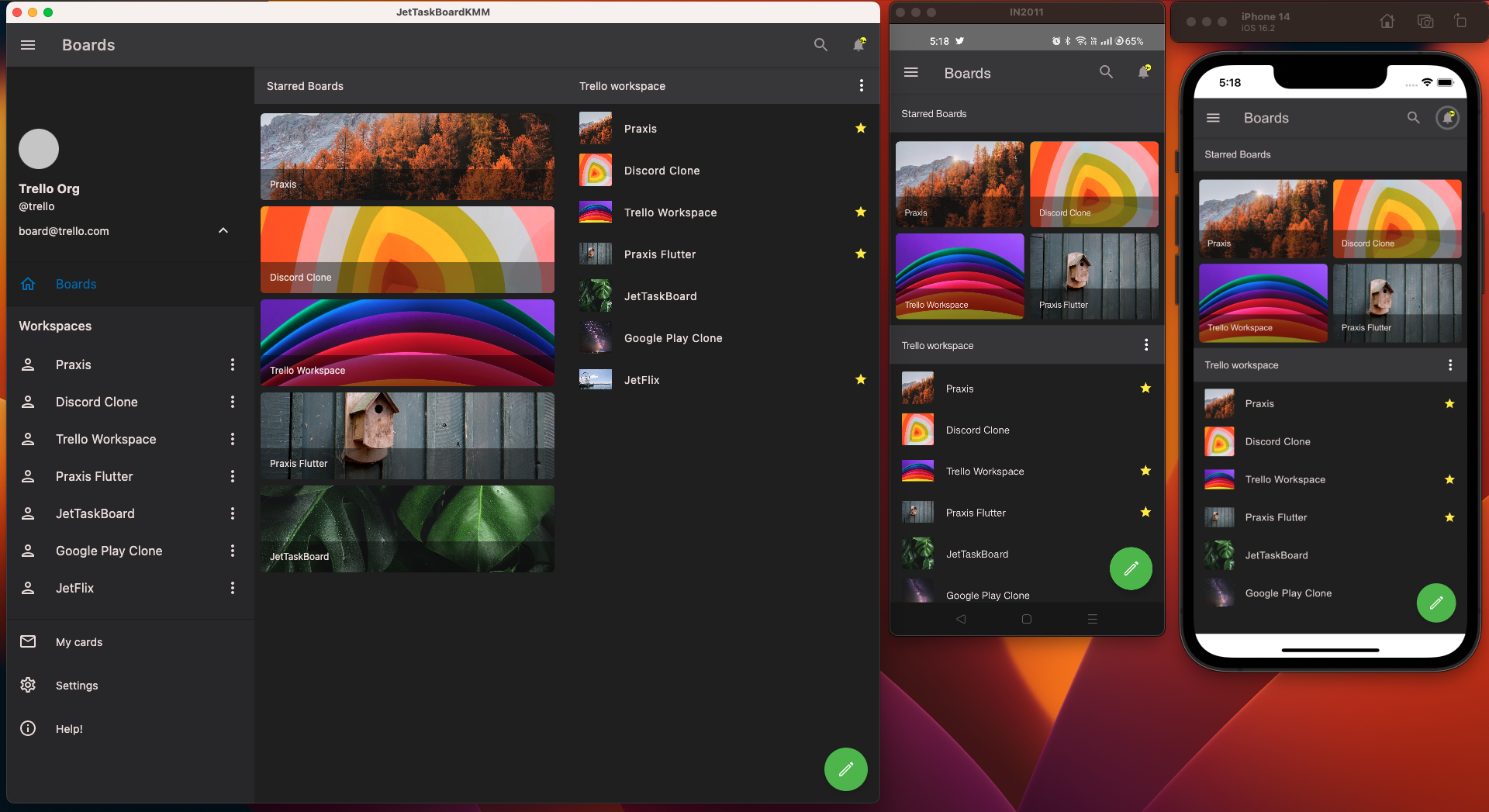The image size is (1489, 812).
Task: Open My cards in navigation drawer
Action: tap(130, 642)
